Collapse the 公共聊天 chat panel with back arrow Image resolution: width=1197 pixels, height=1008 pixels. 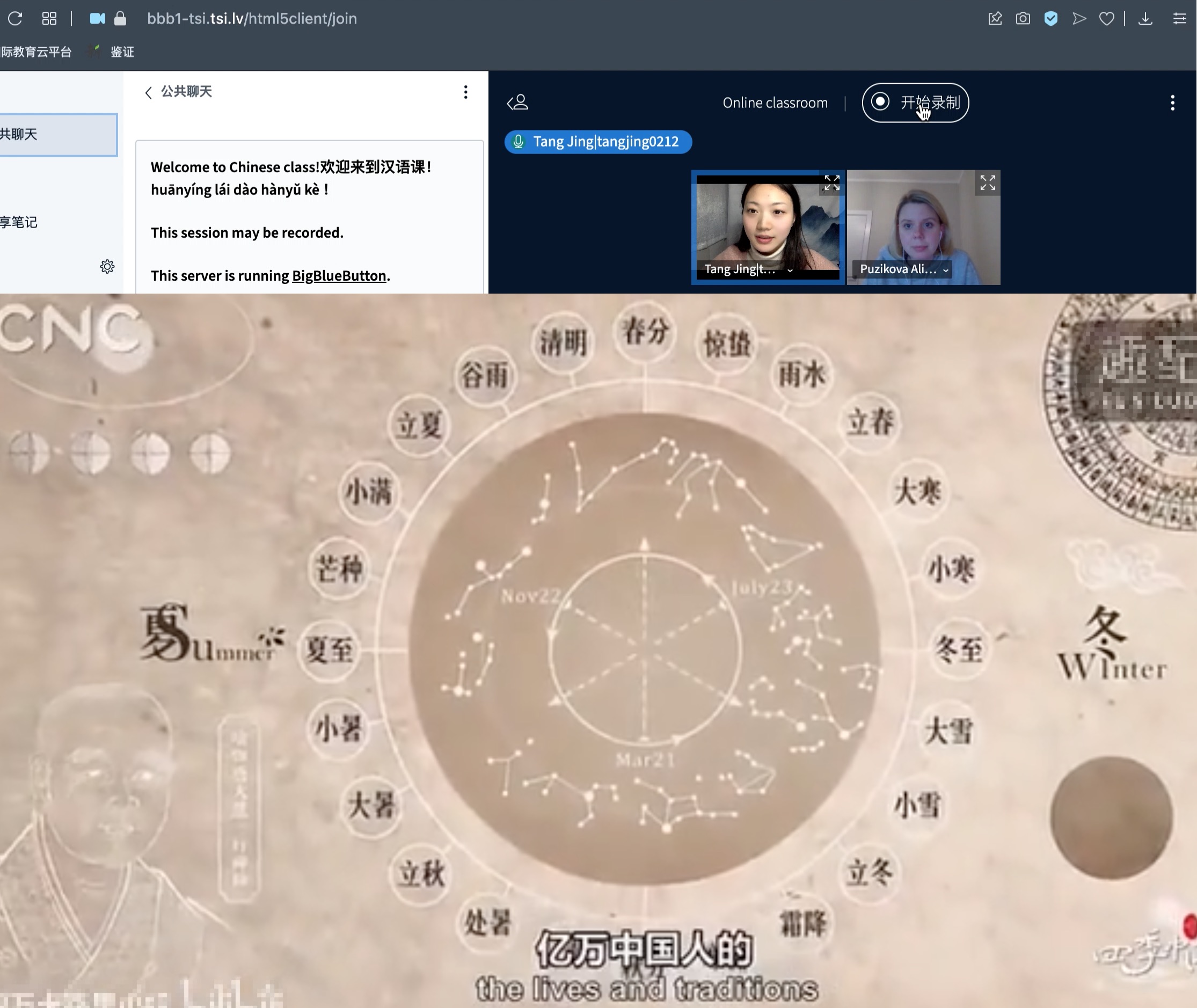point(149,92)
